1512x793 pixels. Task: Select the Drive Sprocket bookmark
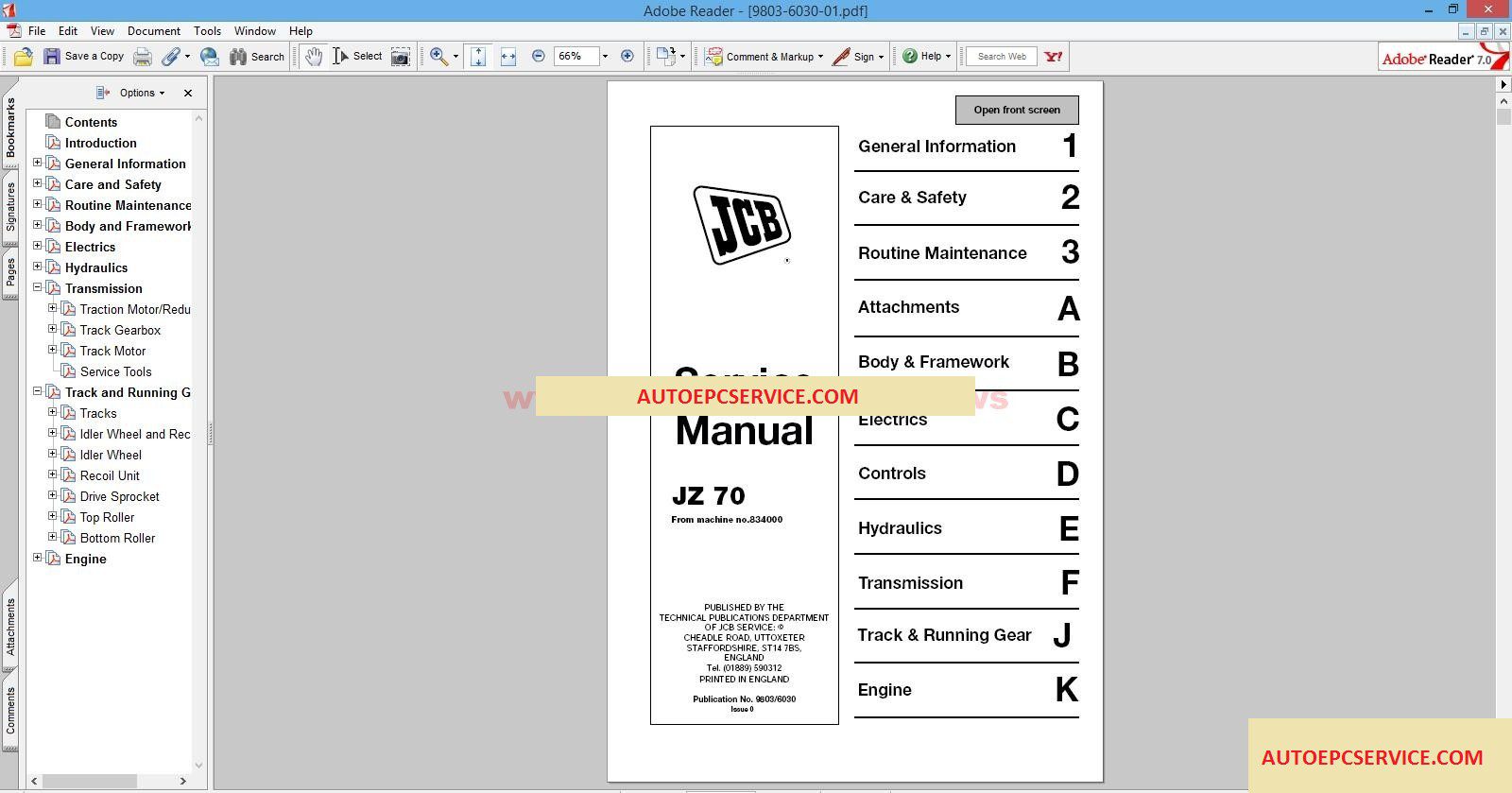point(119,496)
